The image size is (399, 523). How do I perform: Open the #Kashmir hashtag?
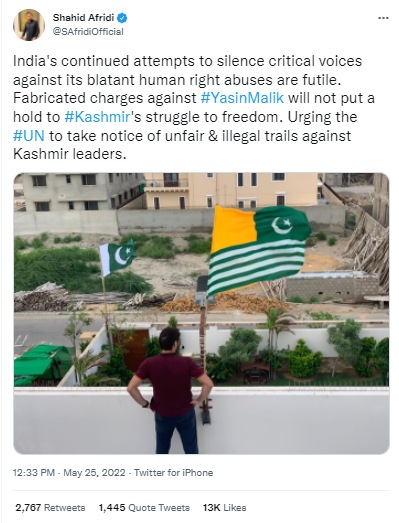point(97,117)
